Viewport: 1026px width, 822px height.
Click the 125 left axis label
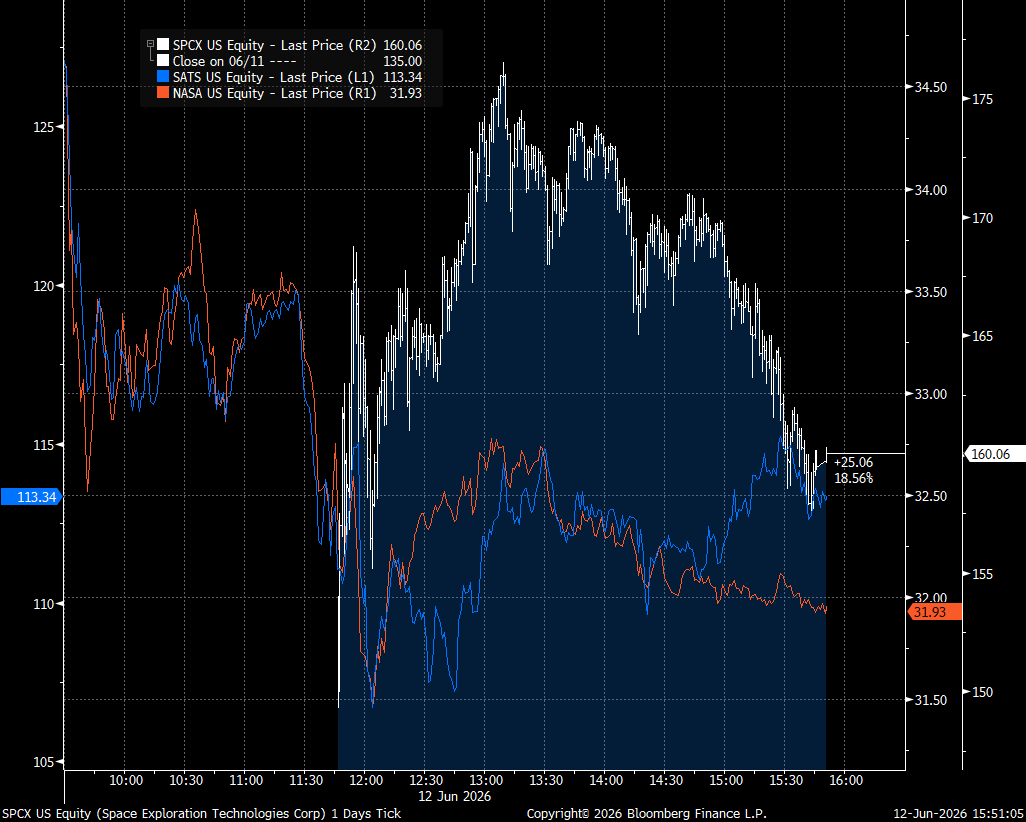[44, 127]
